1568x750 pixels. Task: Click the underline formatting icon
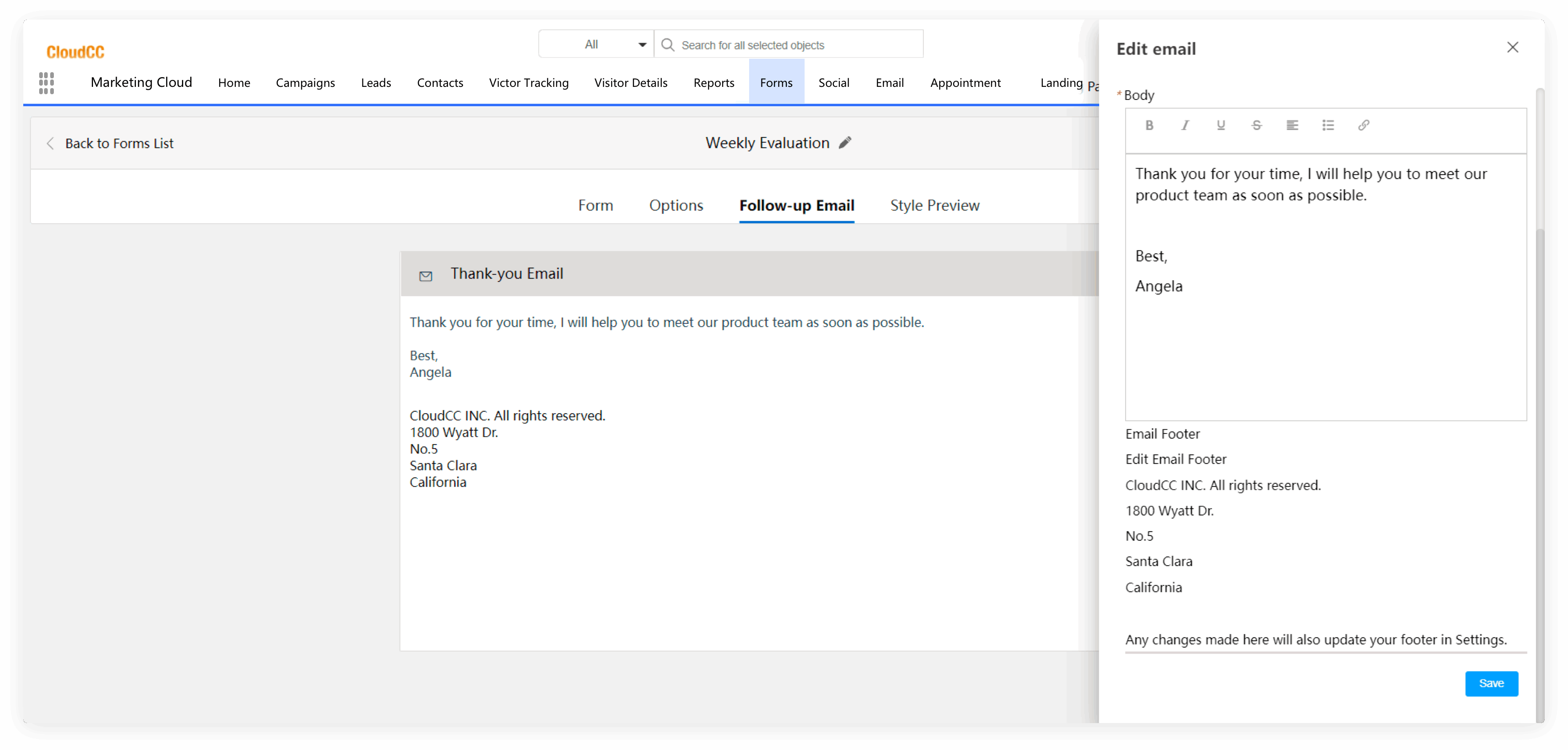coord(1220,125)
